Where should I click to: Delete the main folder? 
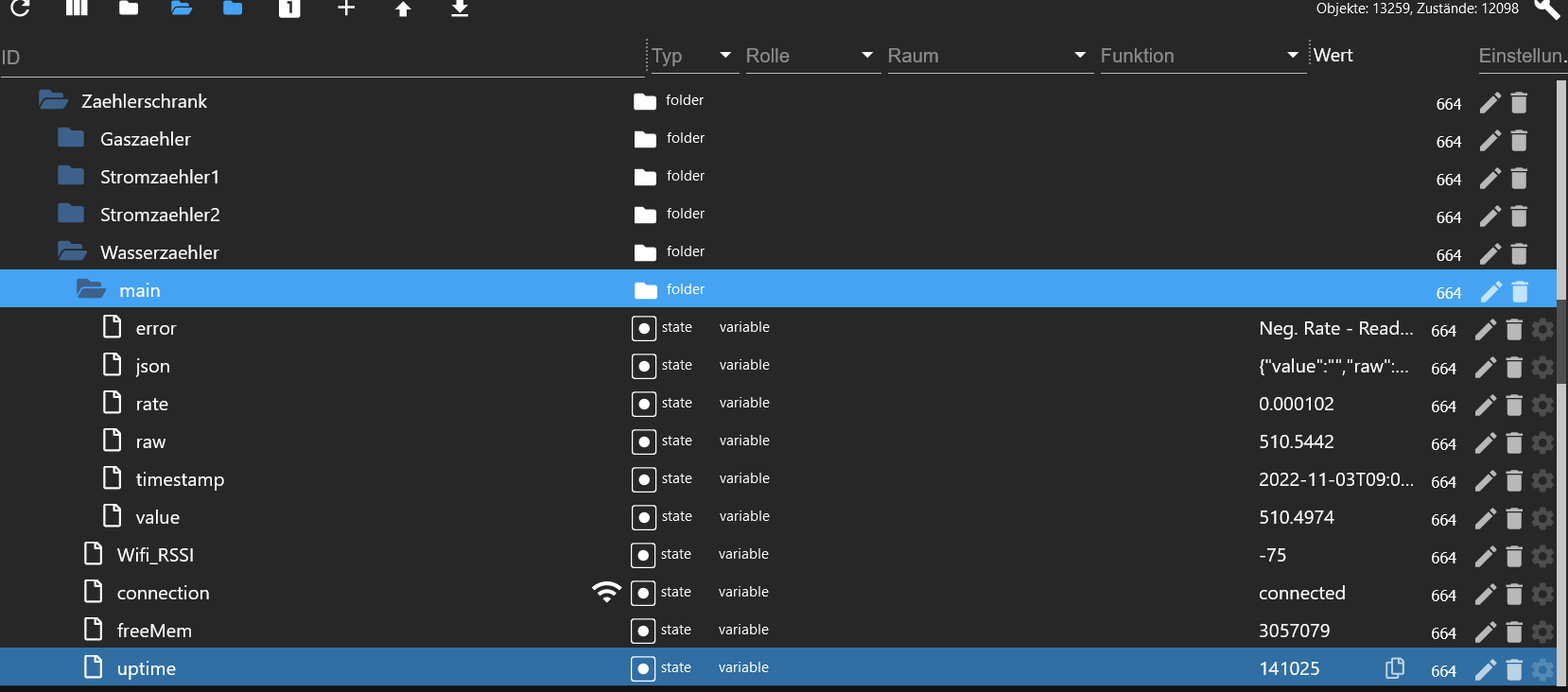pyautogui.click(x=1519, y=292)
